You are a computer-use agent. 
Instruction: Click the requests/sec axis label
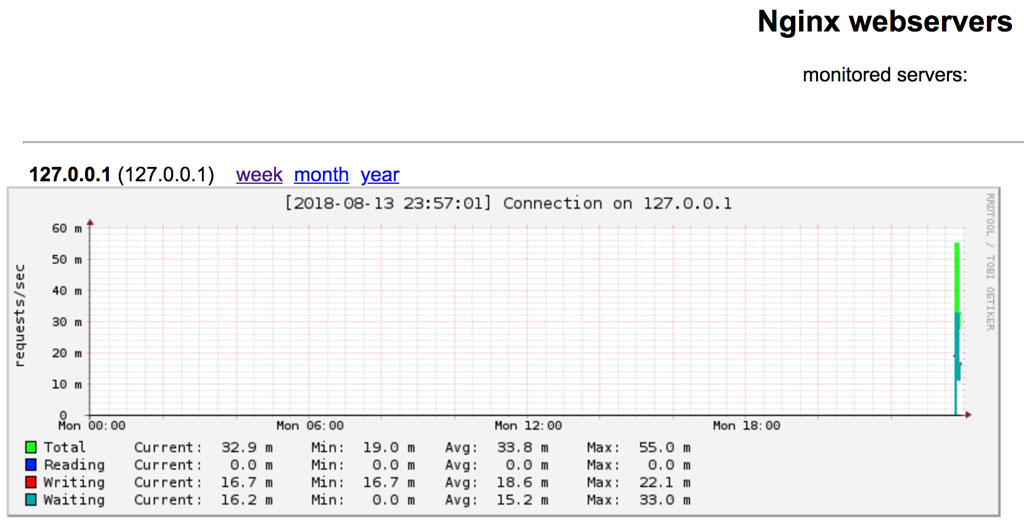(x=19, y=315)
